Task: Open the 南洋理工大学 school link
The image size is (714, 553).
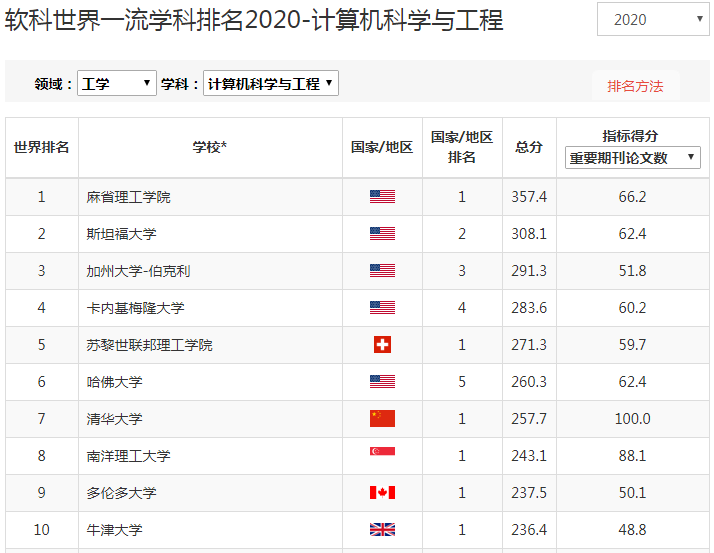Action: [128, 456]
